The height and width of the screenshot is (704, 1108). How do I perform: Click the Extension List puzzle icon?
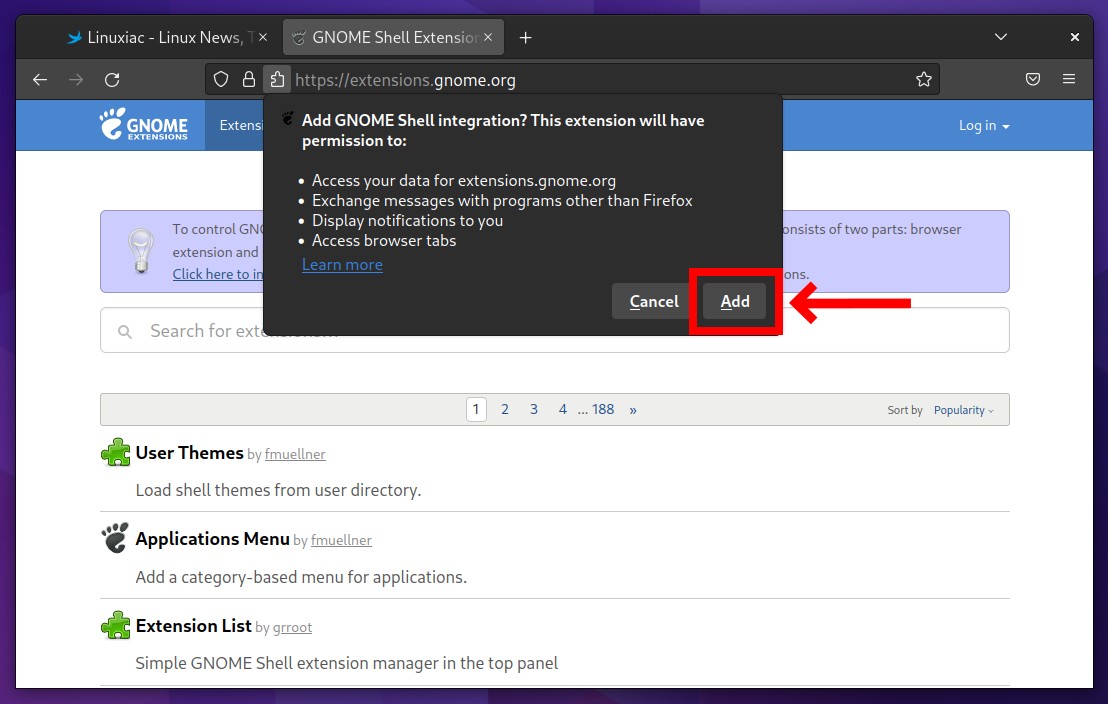coord(115,626)
